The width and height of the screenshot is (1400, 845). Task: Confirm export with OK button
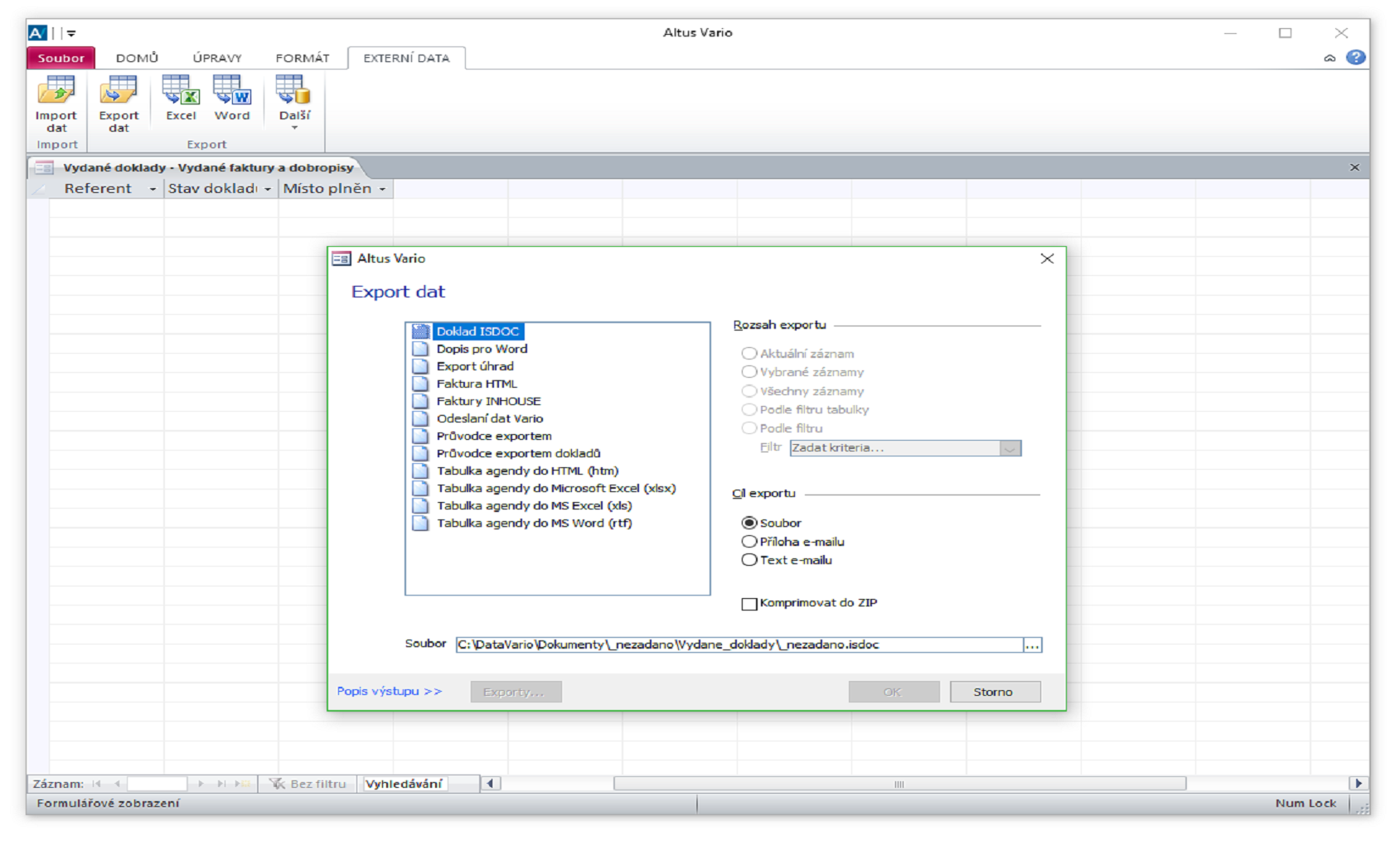click(894, 692)
